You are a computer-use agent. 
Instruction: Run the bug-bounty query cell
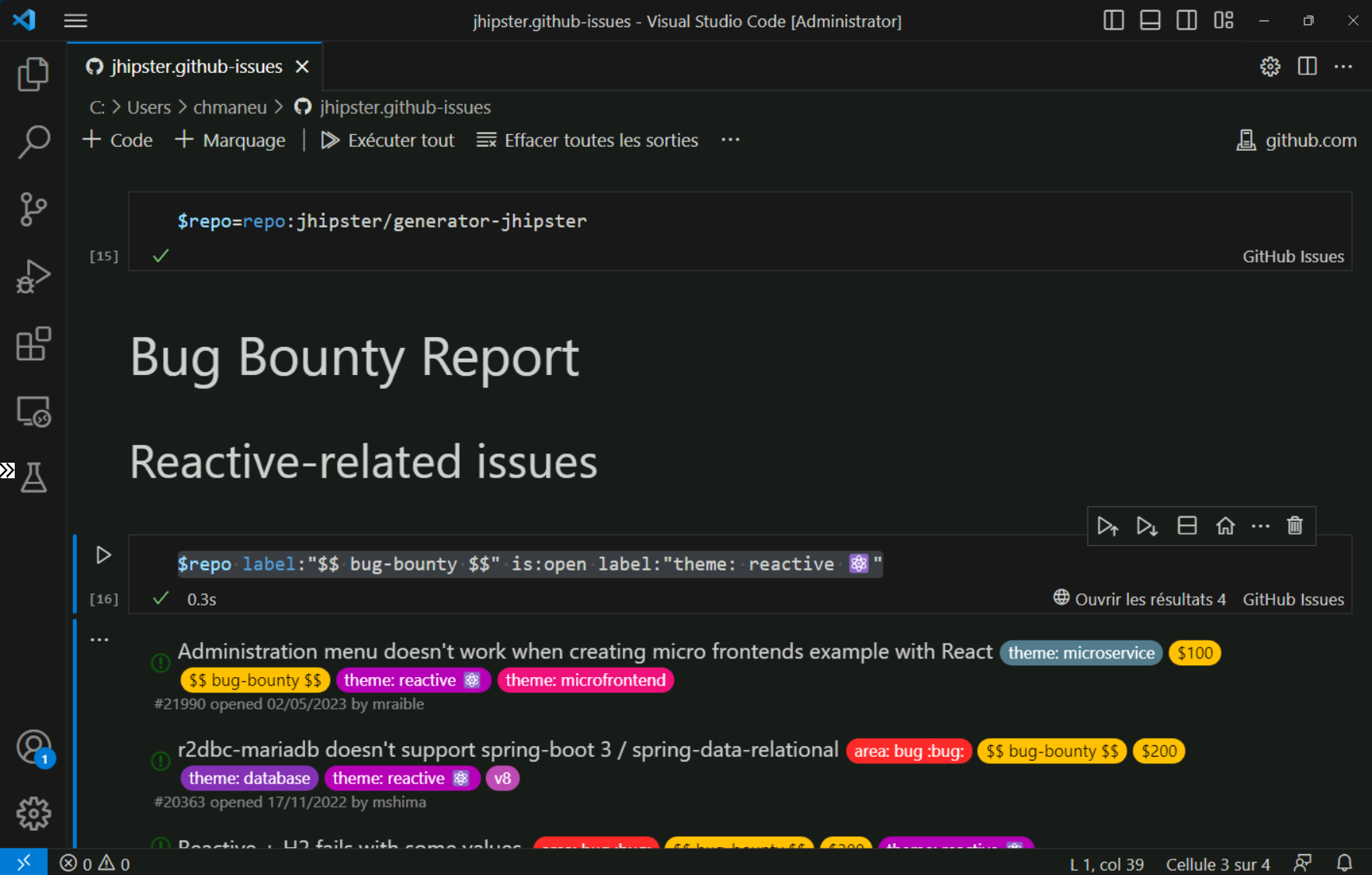pyautogui.click(x=103, y=555)
